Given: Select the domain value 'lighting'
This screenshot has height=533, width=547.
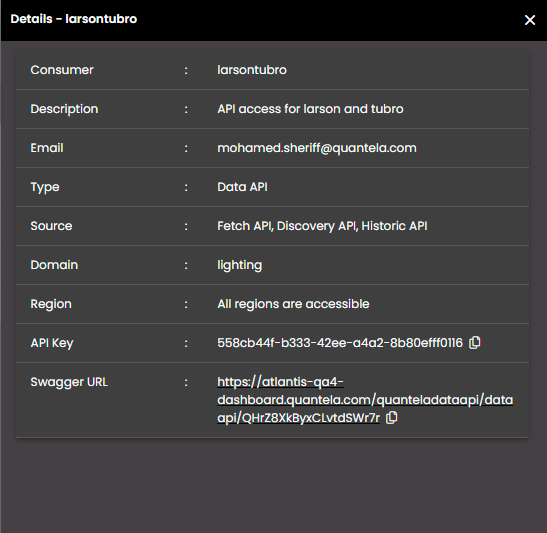Looking at the screenshot, I should coord(239,265).
